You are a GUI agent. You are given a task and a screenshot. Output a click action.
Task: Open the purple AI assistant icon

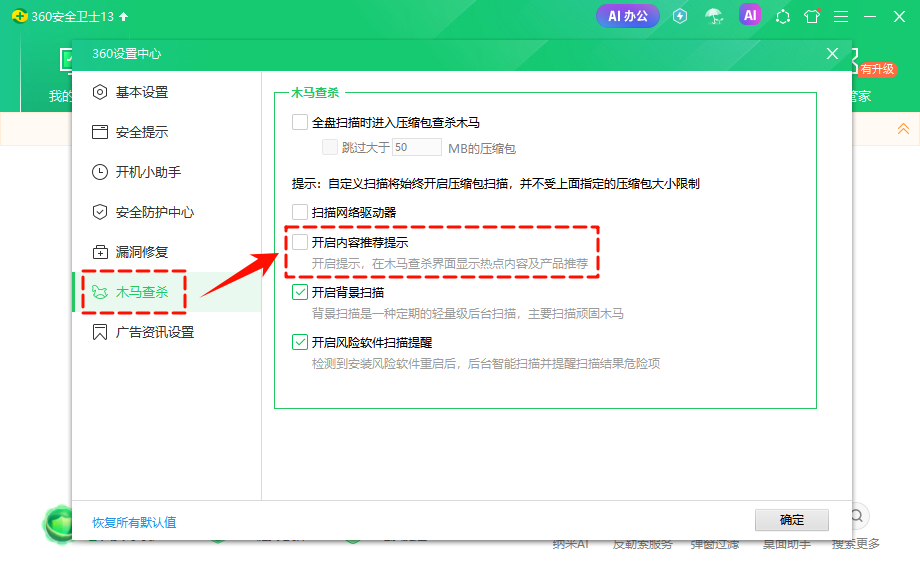click(750, 15)
